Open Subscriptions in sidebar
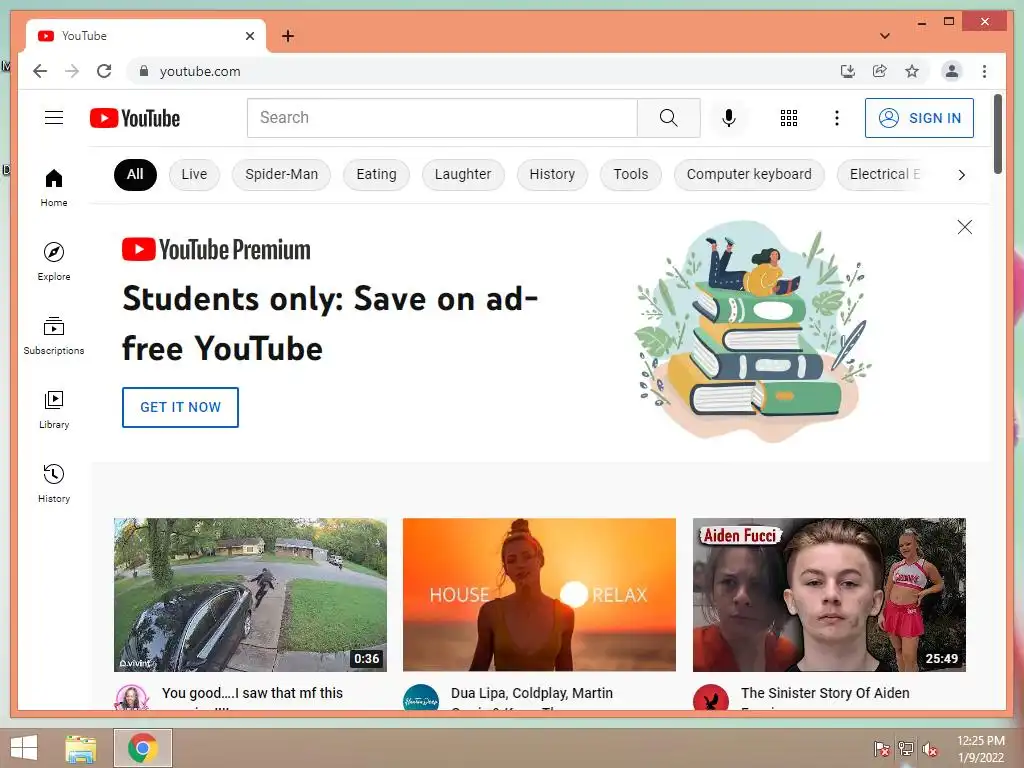The height and width of the screenshot is (768, 1024). pos(54,336)
